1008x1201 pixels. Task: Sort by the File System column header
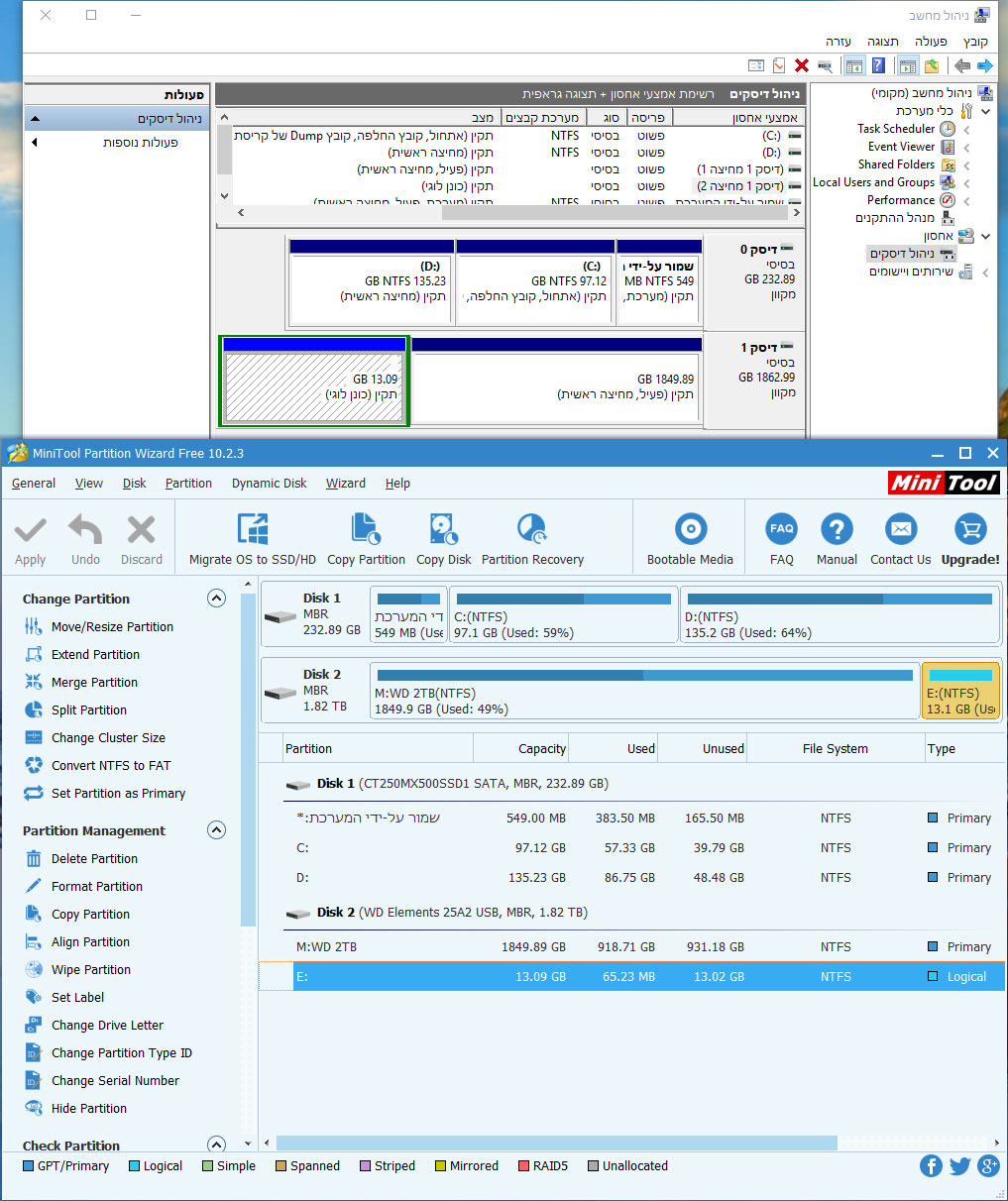pos(835,749)
